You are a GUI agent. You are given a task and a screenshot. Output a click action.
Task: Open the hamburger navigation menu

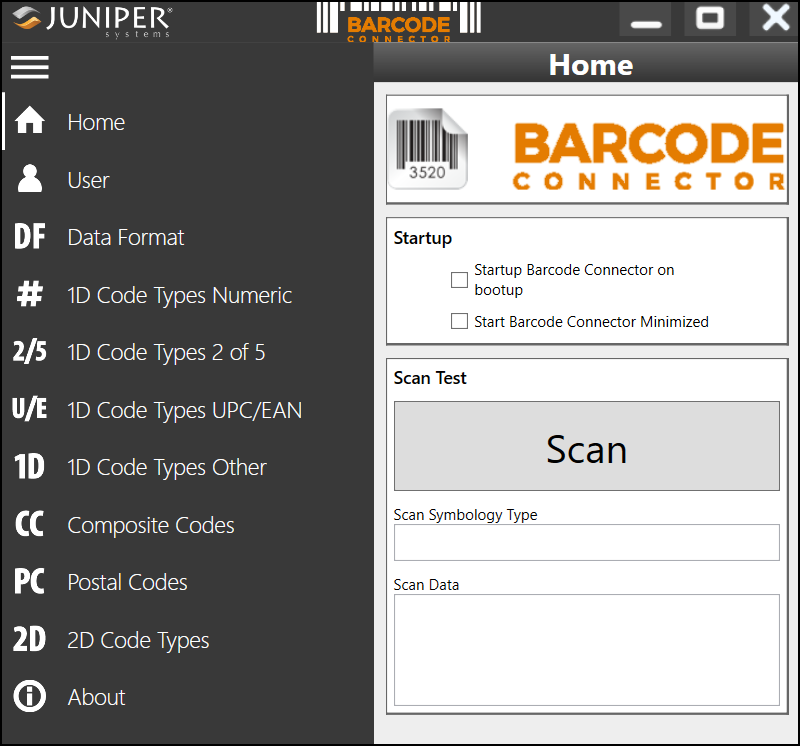coord(29,67)
